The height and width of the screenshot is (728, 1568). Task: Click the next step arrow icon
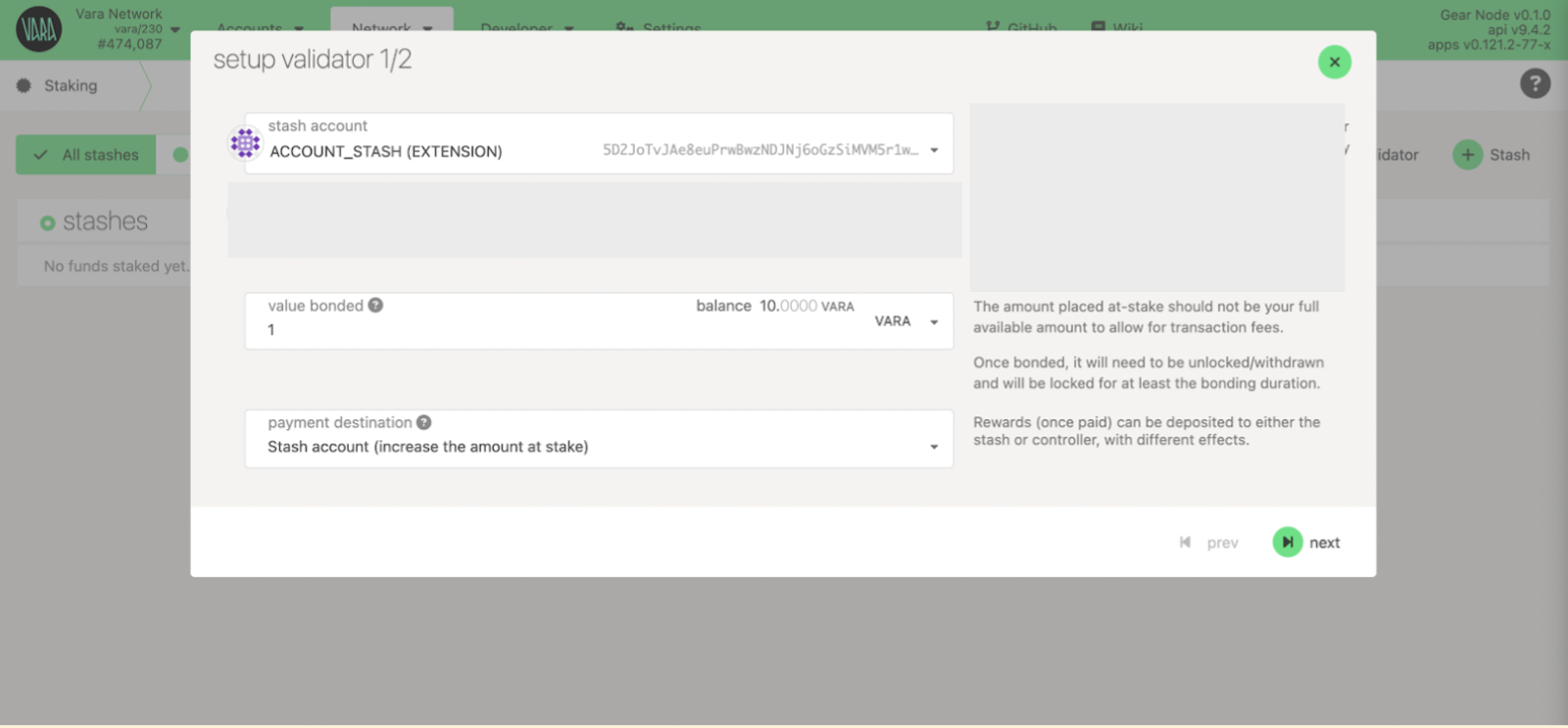pos(1288,542)
